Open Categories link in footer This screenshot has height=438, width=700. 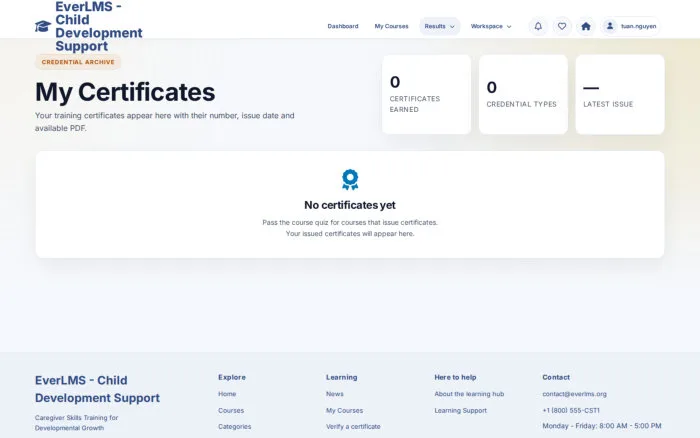[235, 426]
